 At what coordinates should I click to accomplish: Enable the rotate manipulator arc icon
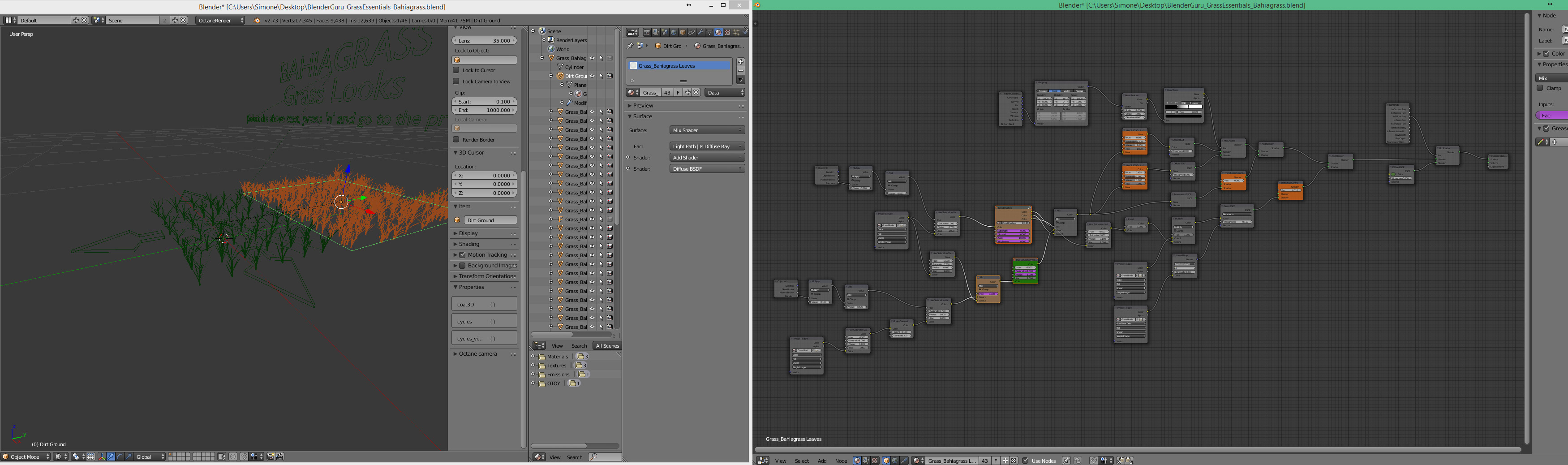coord(119,456)
